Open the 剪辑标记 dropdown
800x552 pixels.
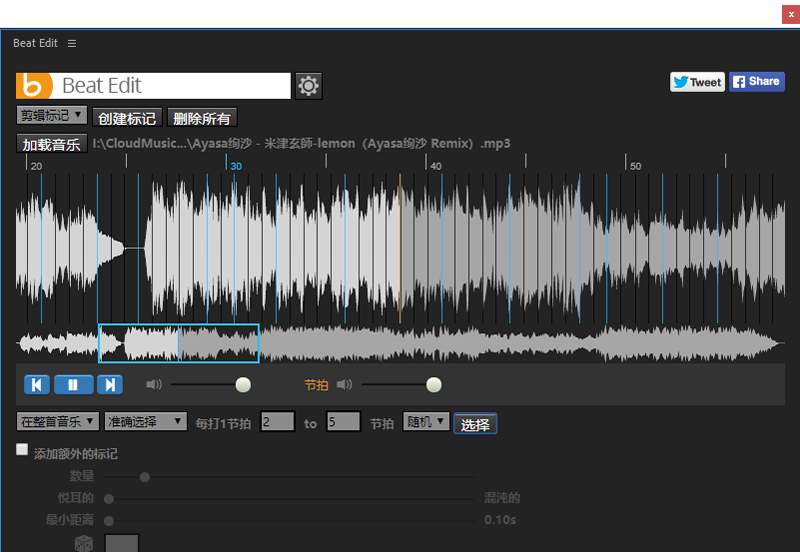pyautogui.click(x=52, y=115)
